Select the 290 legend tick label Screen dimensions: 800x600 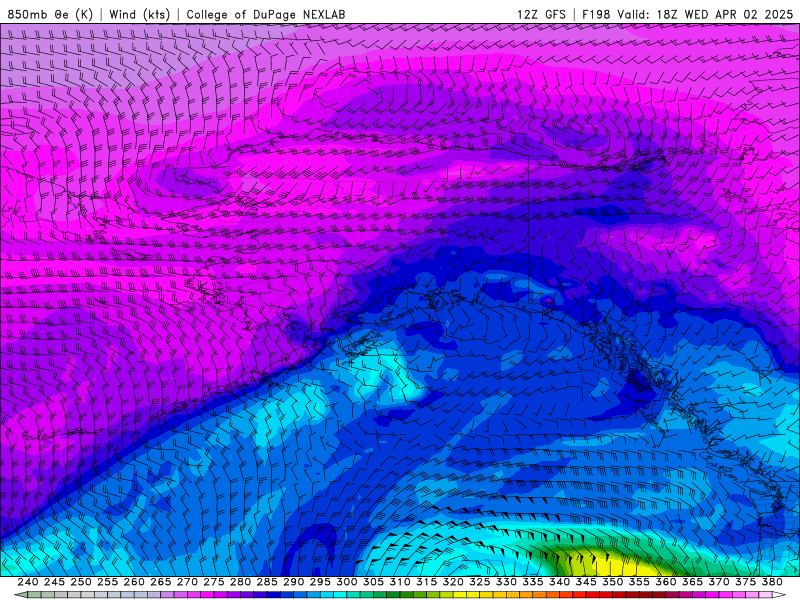tap(293, 582)
